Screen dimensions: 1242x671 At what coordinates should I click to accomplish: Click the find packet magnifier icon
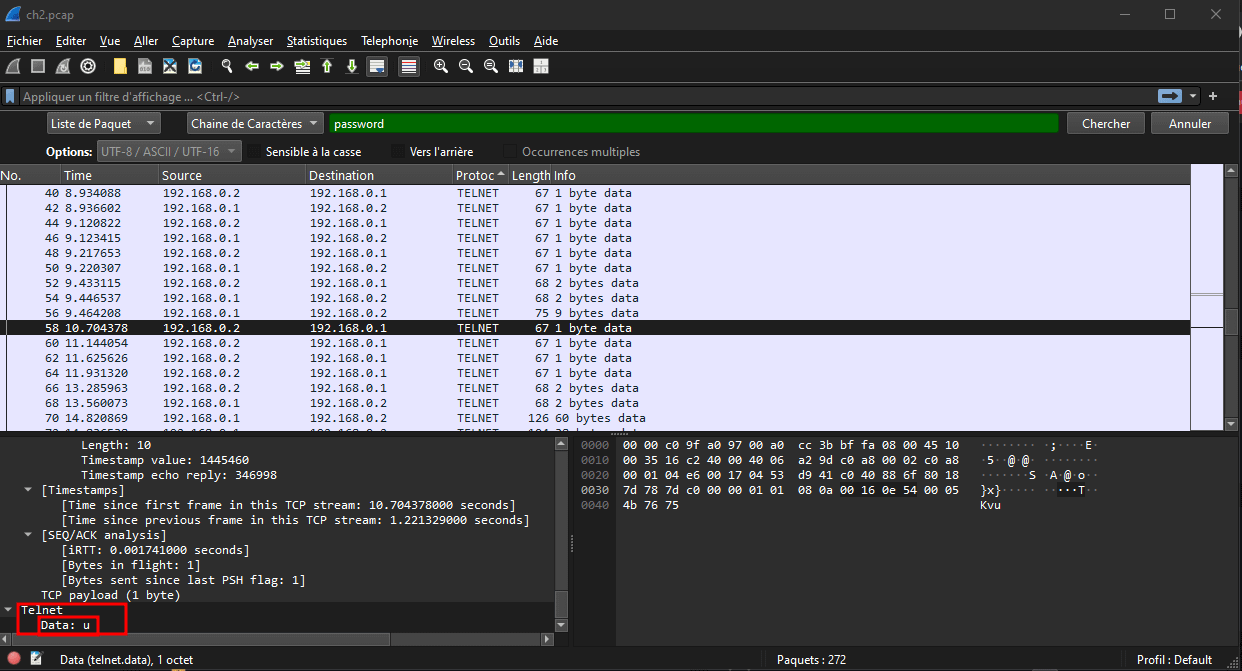227,67
